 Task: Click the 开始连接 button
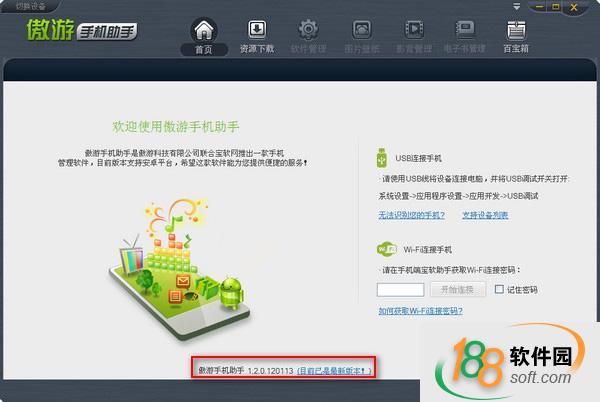458,290
